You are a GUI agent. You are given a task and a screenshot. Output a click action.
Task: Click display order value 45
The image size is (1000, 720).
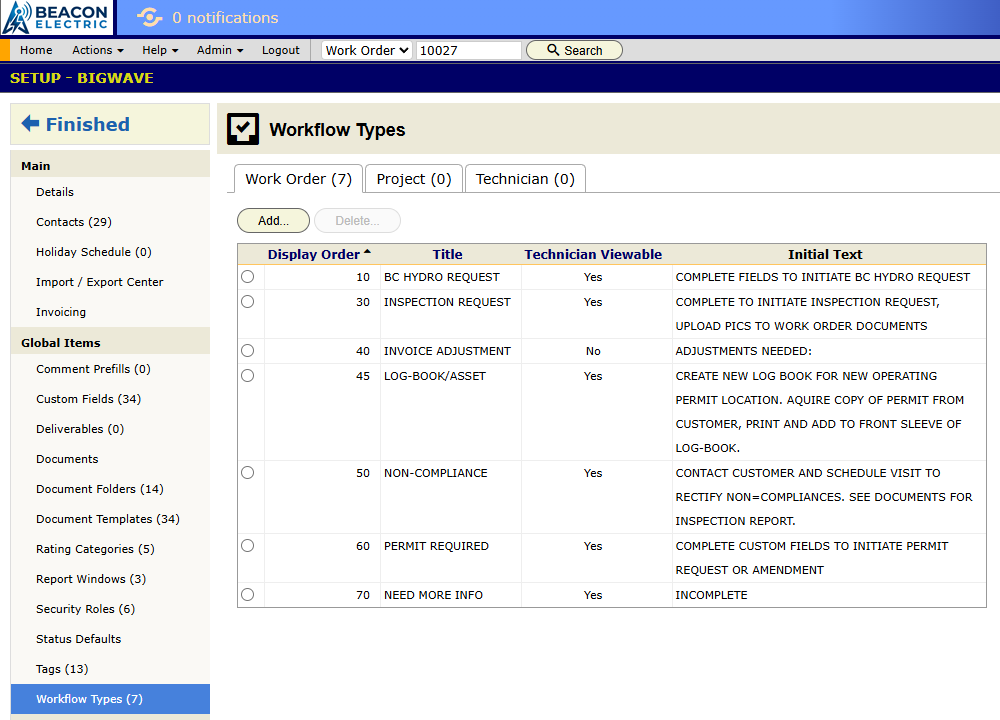[x=363, y=376]
